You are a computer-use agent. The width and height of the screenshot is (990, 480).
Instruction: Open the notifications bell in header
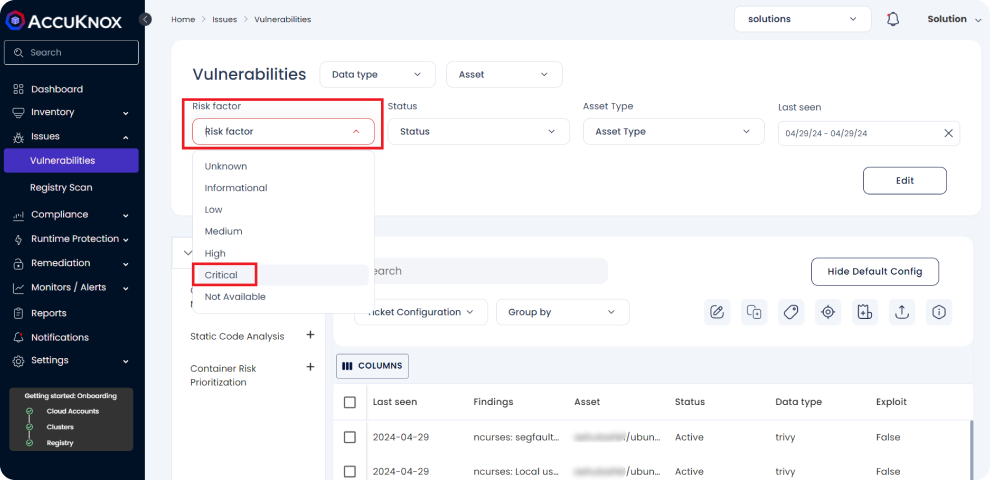(893, 19)
